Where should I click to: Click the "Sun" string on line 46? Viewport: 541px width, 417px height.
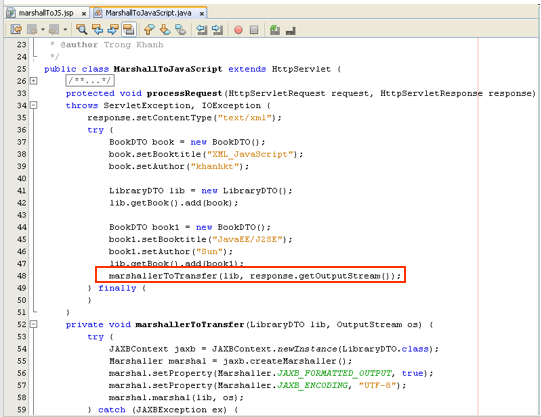click(x=209, y=251)
